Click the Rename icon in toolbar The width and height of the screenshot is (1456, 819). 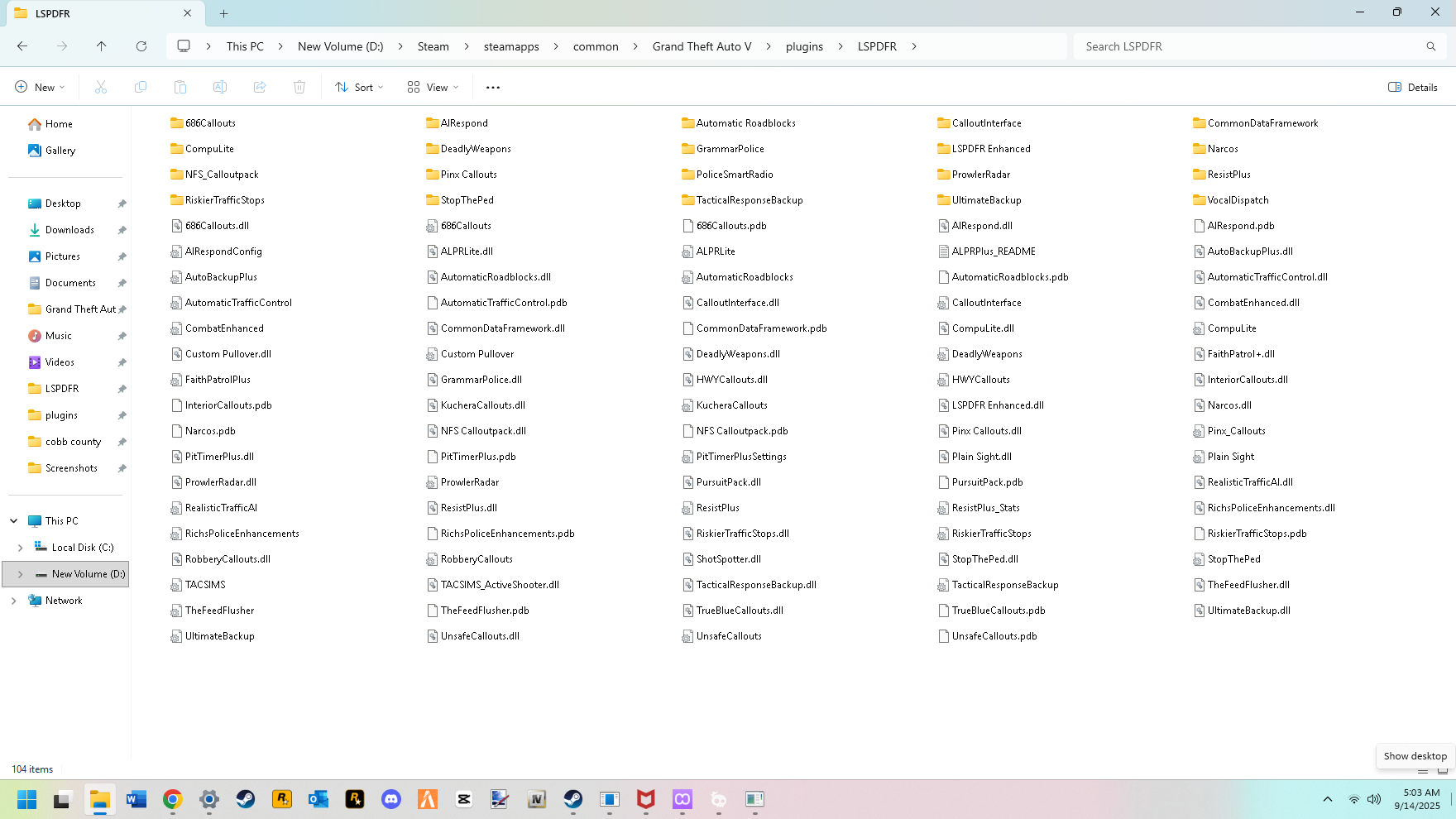[220, 87]
